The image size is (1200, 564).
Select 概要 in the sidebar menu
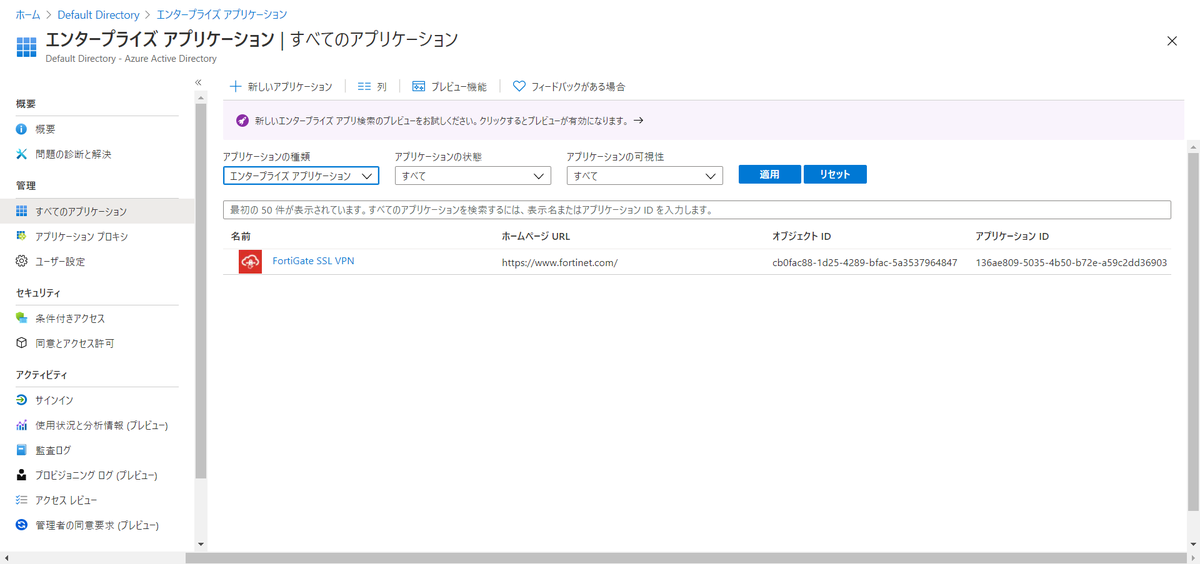point(97,129)
